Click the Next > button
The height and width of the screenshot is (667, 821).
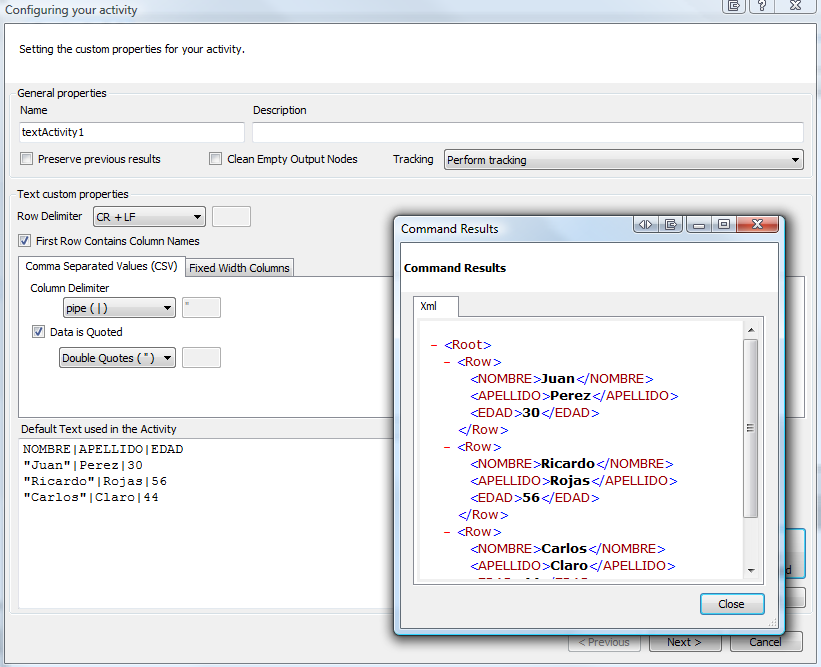[x=685, y=642]
